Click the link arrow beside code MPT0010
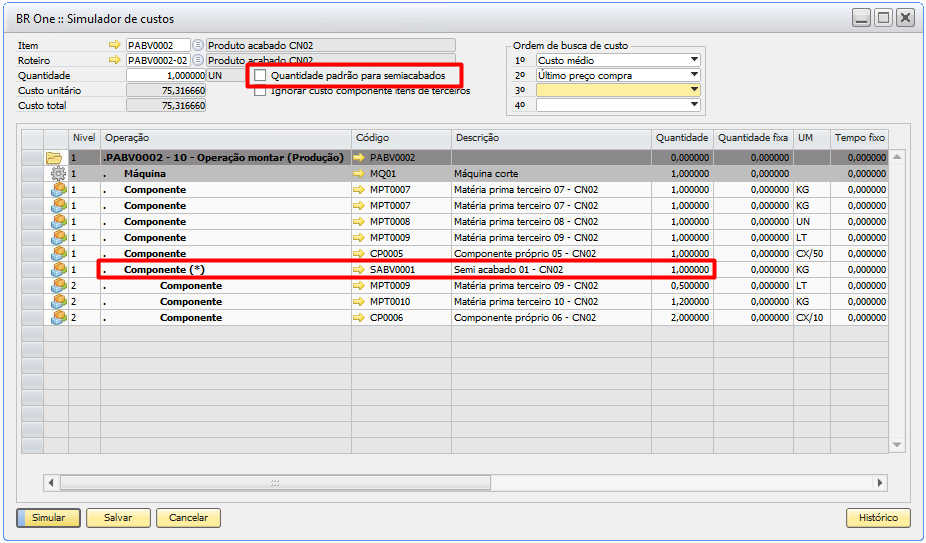The image size is (926, 543). point(360,301)
